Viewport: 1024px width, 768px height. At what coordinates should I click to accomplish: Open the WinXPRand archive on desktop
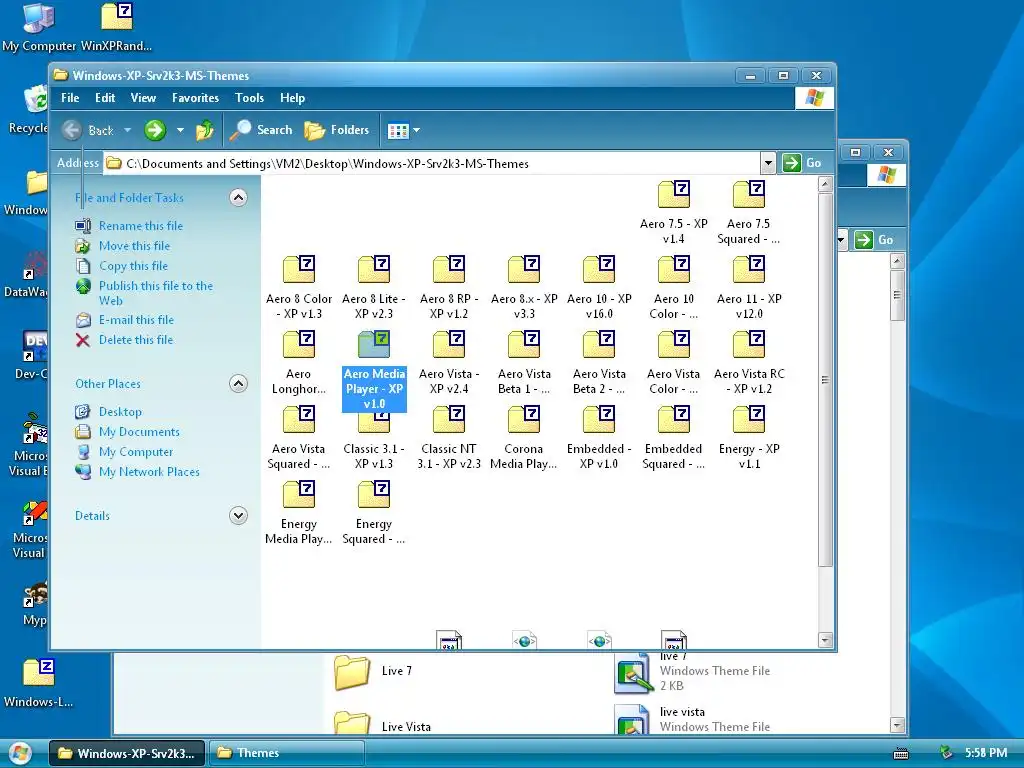coord(116,27)
